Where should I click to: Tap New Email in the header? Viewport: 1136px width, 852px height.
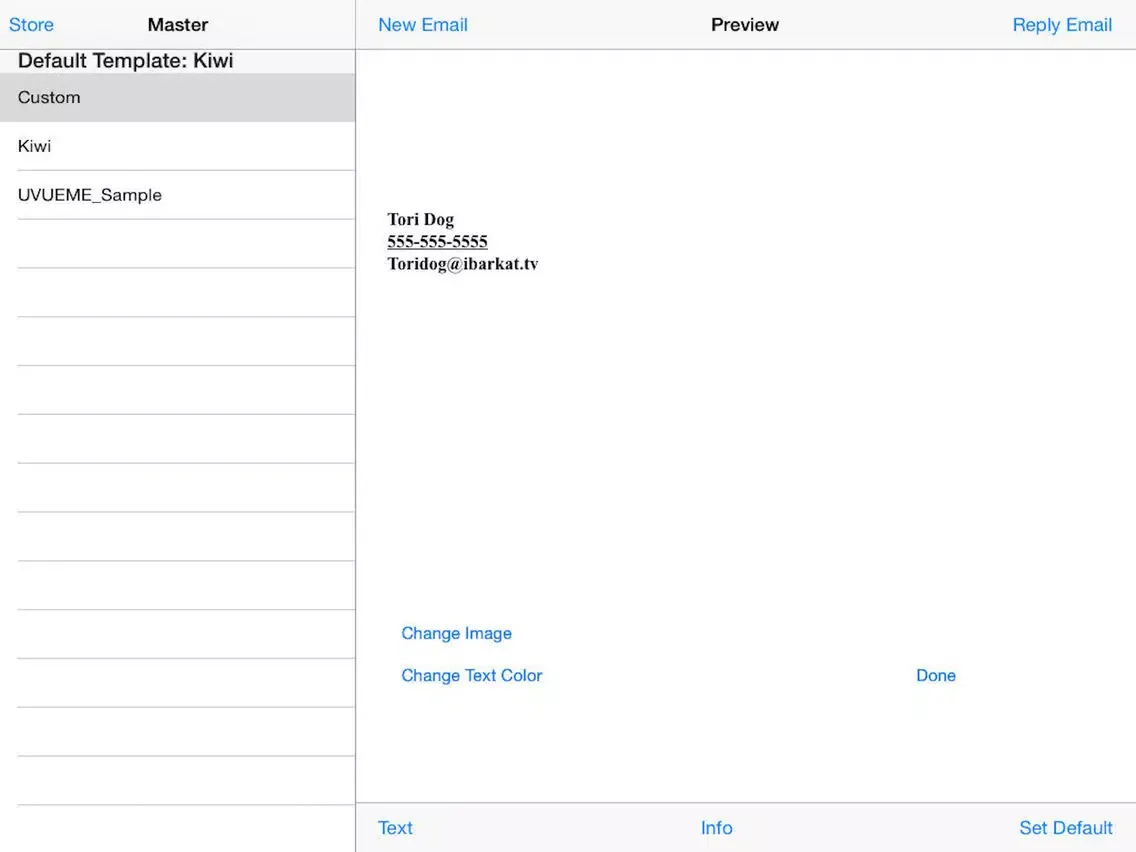[x=422, y=25]
